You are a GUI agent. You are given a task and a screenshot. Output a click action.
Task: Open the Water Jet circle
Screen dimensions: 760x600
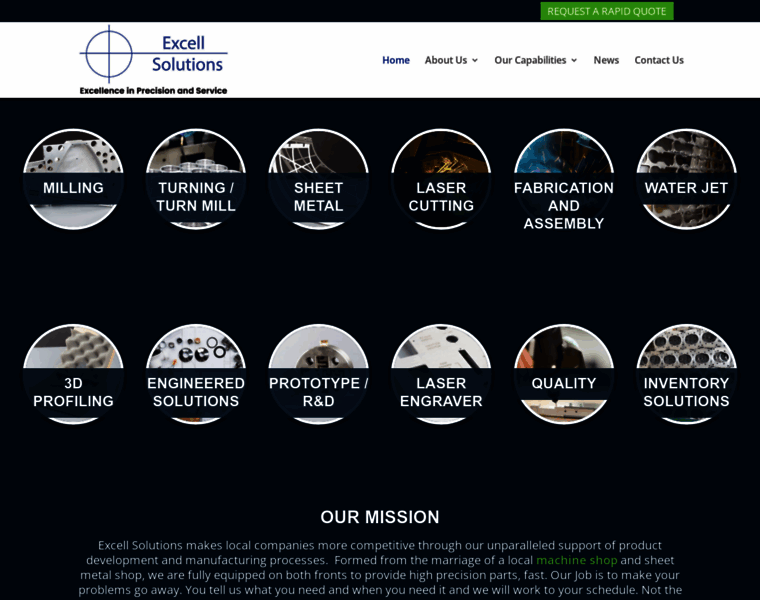[x=686, y=179]
